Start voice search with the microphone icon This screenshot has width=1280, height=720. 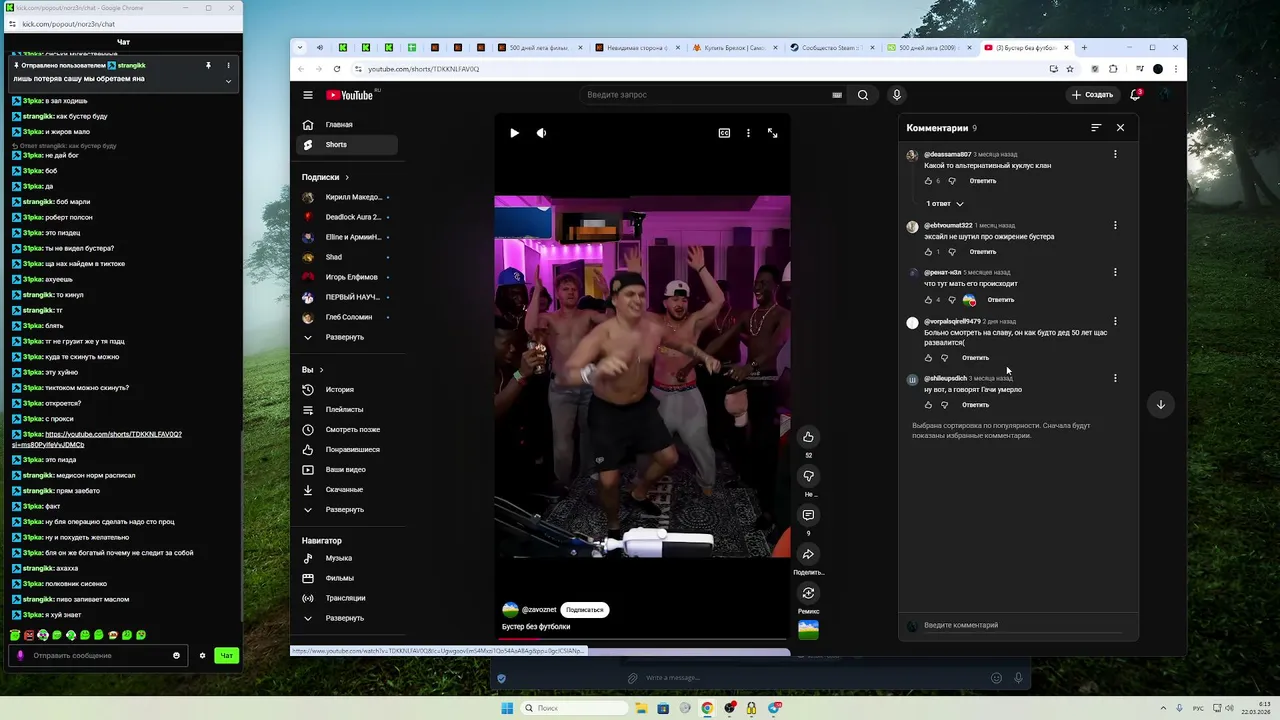(x=897, y=95)
